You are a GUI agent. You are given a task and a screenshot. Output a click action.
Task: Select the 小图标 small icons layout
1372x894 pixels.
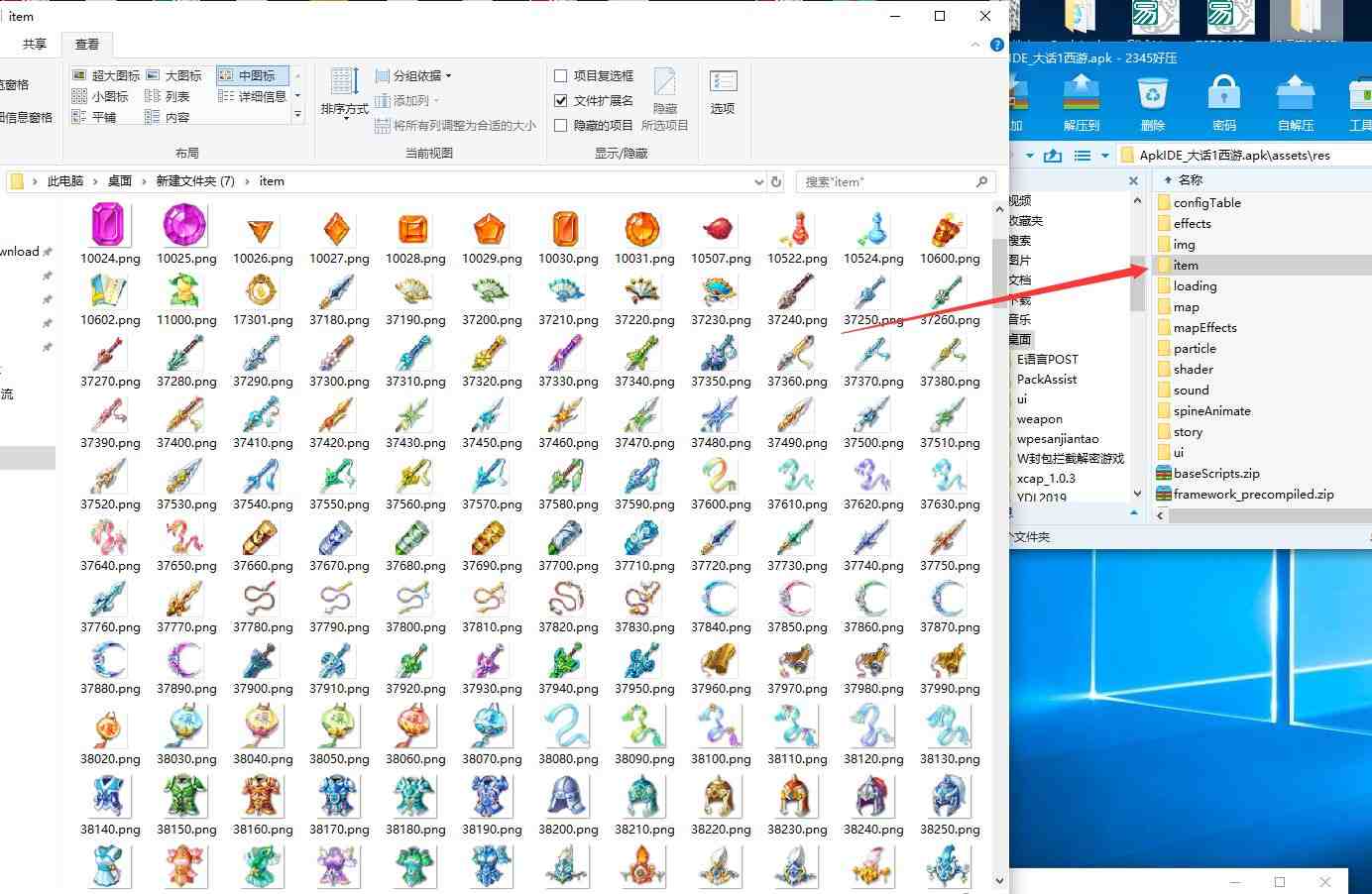coord(100,96)
